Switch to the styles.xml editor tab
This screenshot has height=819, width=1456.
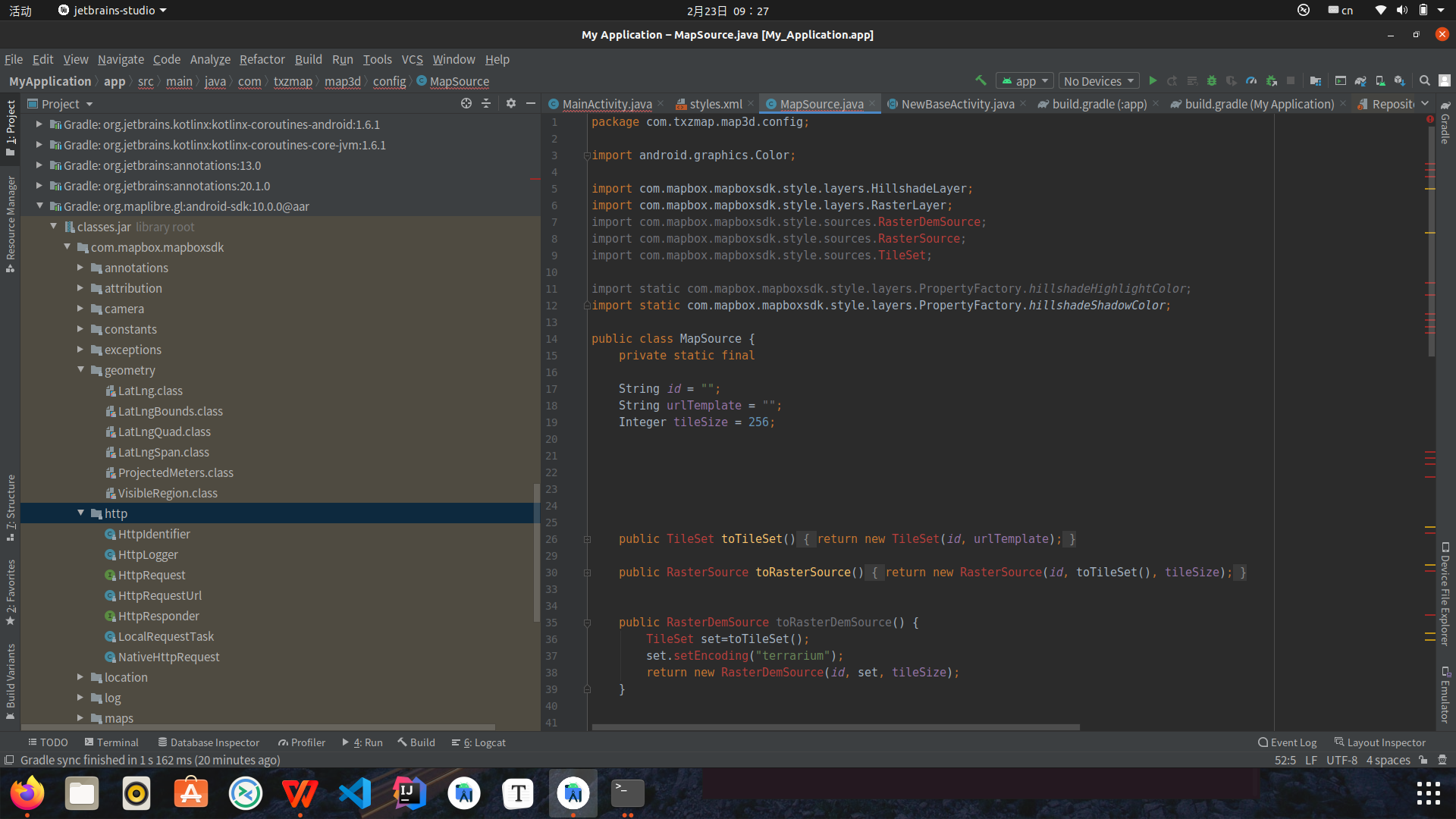(714, 104)
